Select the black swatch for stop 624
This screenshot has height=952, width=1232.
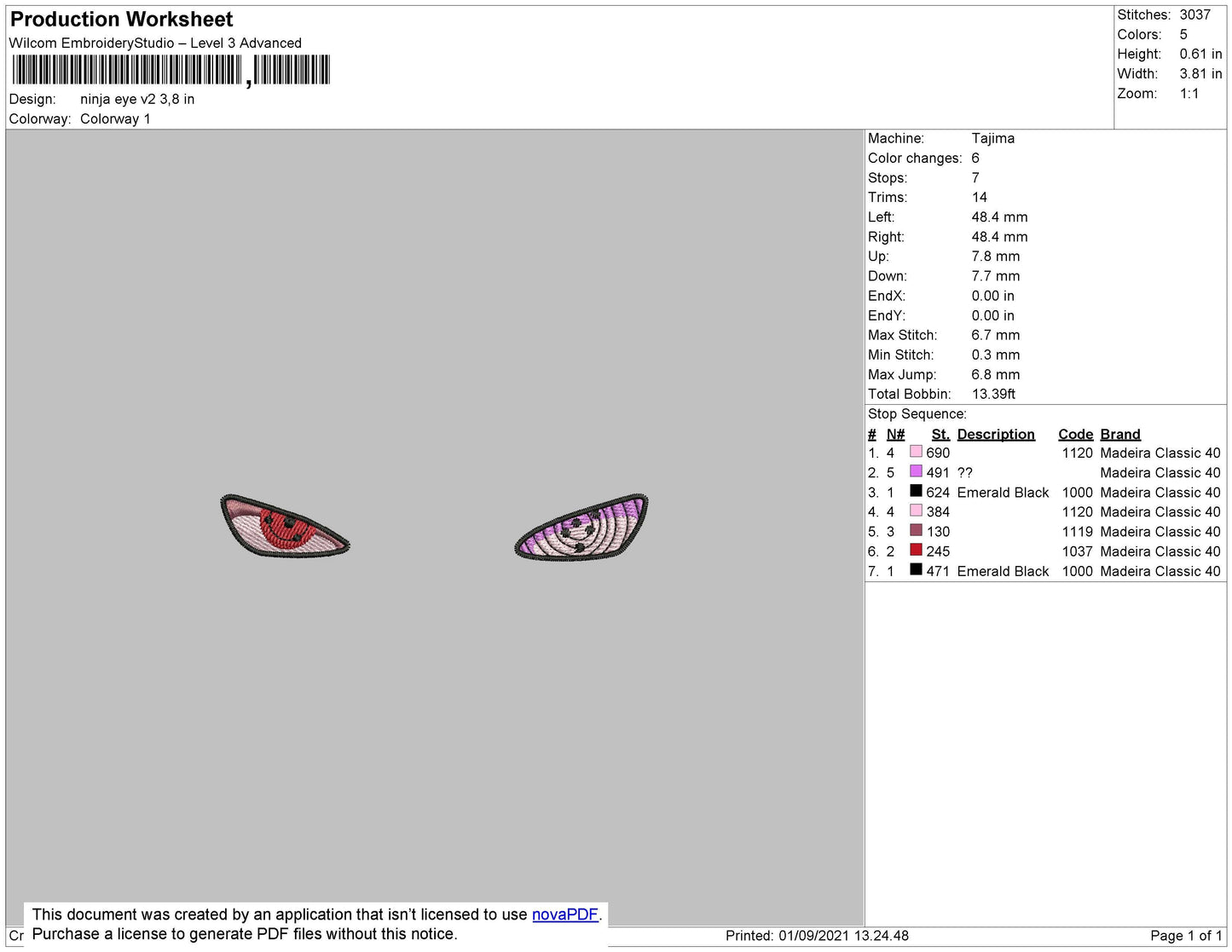pyautogui.click(x=916, y=491)
